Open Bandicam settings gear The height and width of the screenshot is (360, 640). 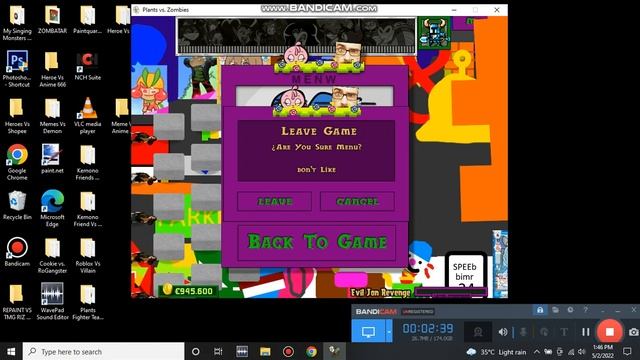point(570,310)
